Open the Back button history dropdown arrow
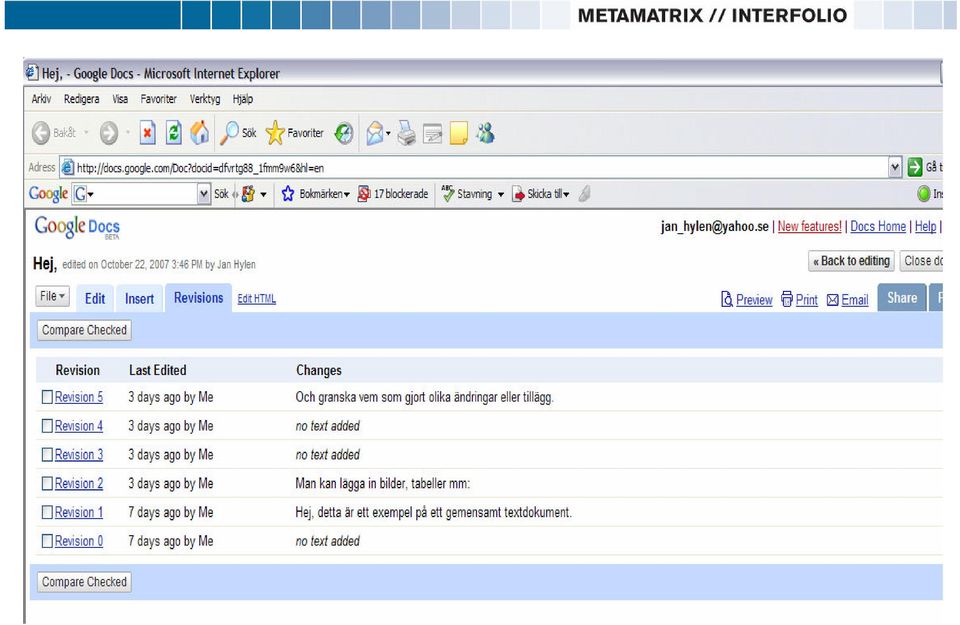Image resolution: width=960 pixels, height=625 pixels. [x=86, y=132]
